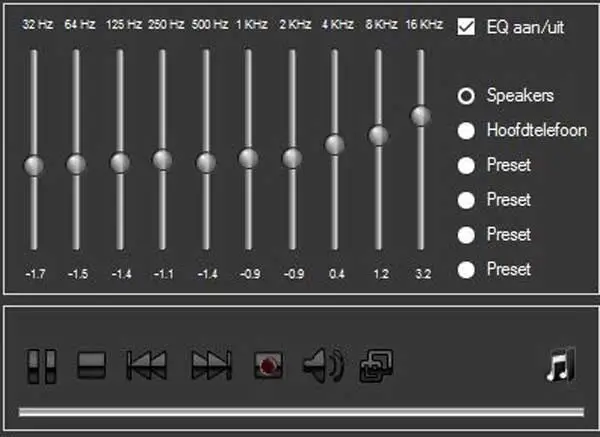
Task: Pause playback with the pause icon
Action: pyautogui.click(x=42, y=366)
